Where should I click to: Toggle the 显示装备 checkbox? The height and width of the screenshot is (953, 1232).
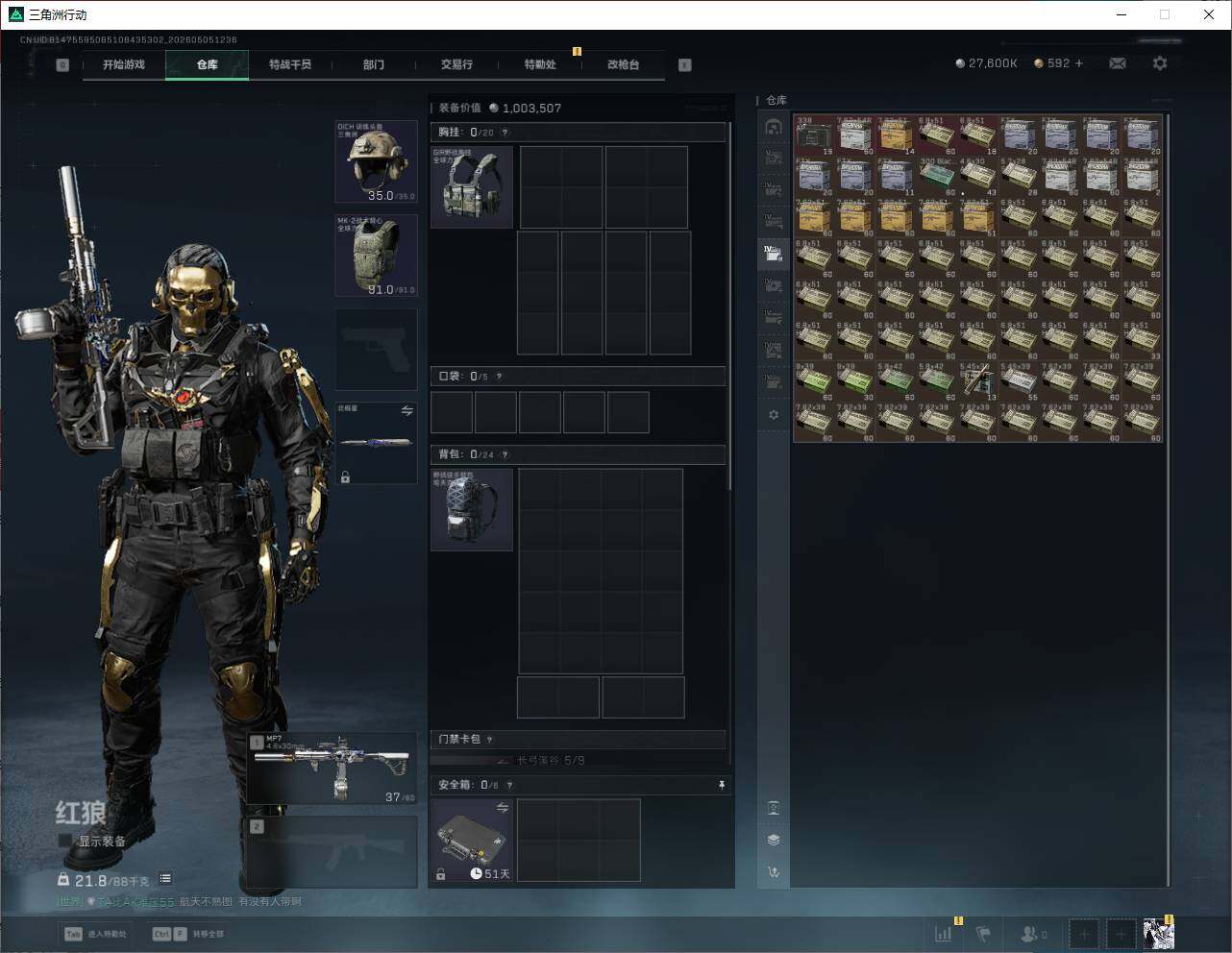tap(65, 841)
